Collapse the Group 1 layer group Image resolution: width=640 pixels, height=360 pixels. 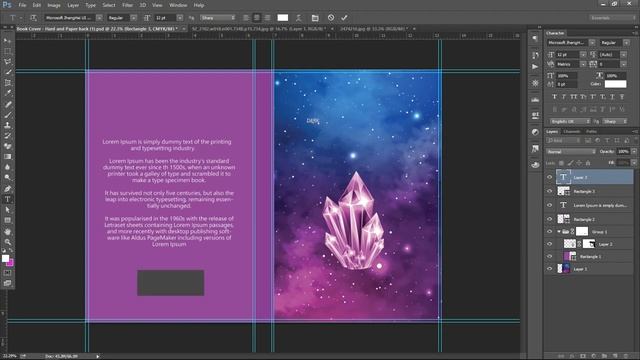[x=559, y=231]
